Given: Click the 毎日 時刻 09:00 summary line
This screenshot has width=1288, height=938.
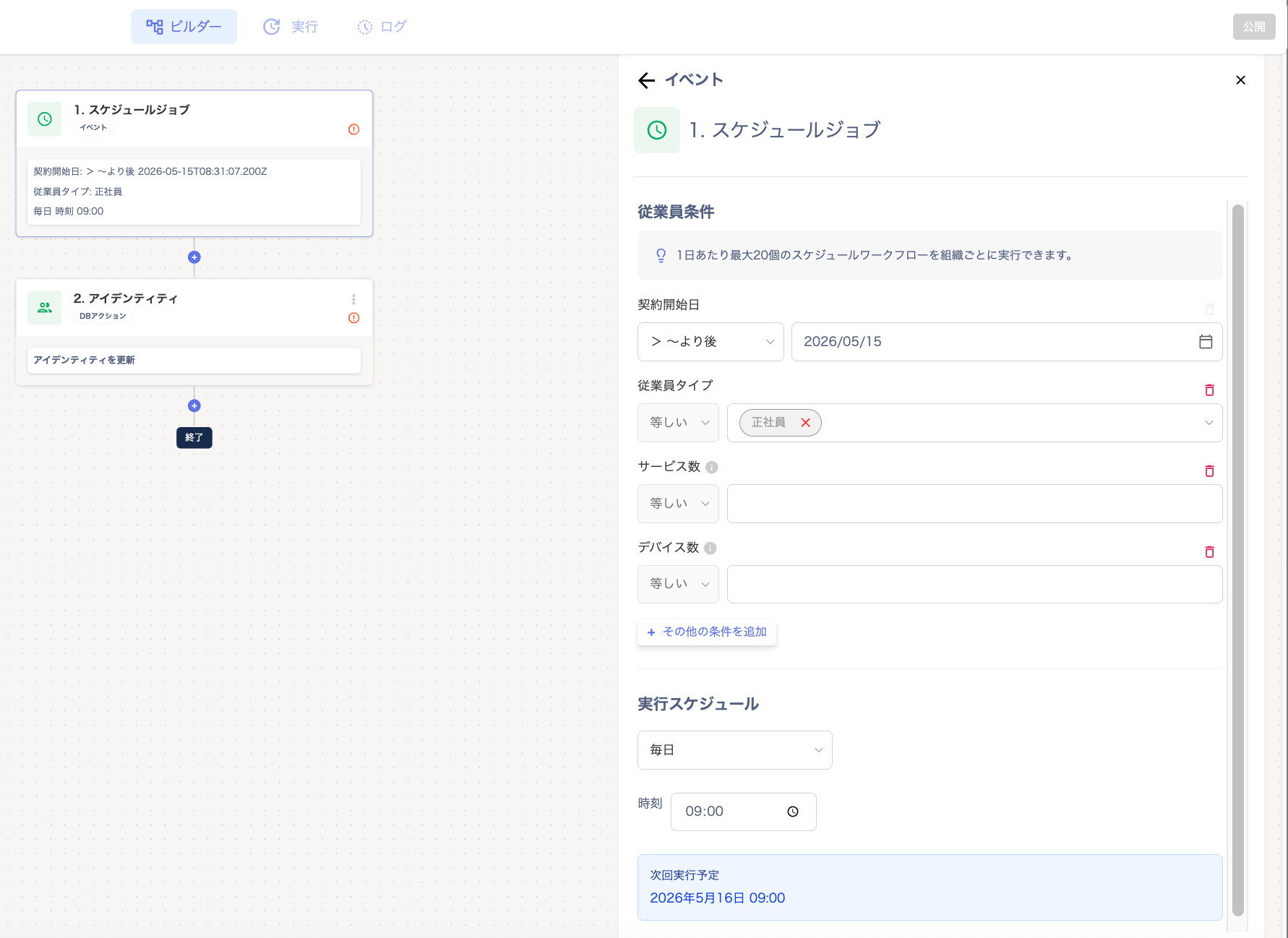Looking at the screenshot, I should [x=69, y=211].
